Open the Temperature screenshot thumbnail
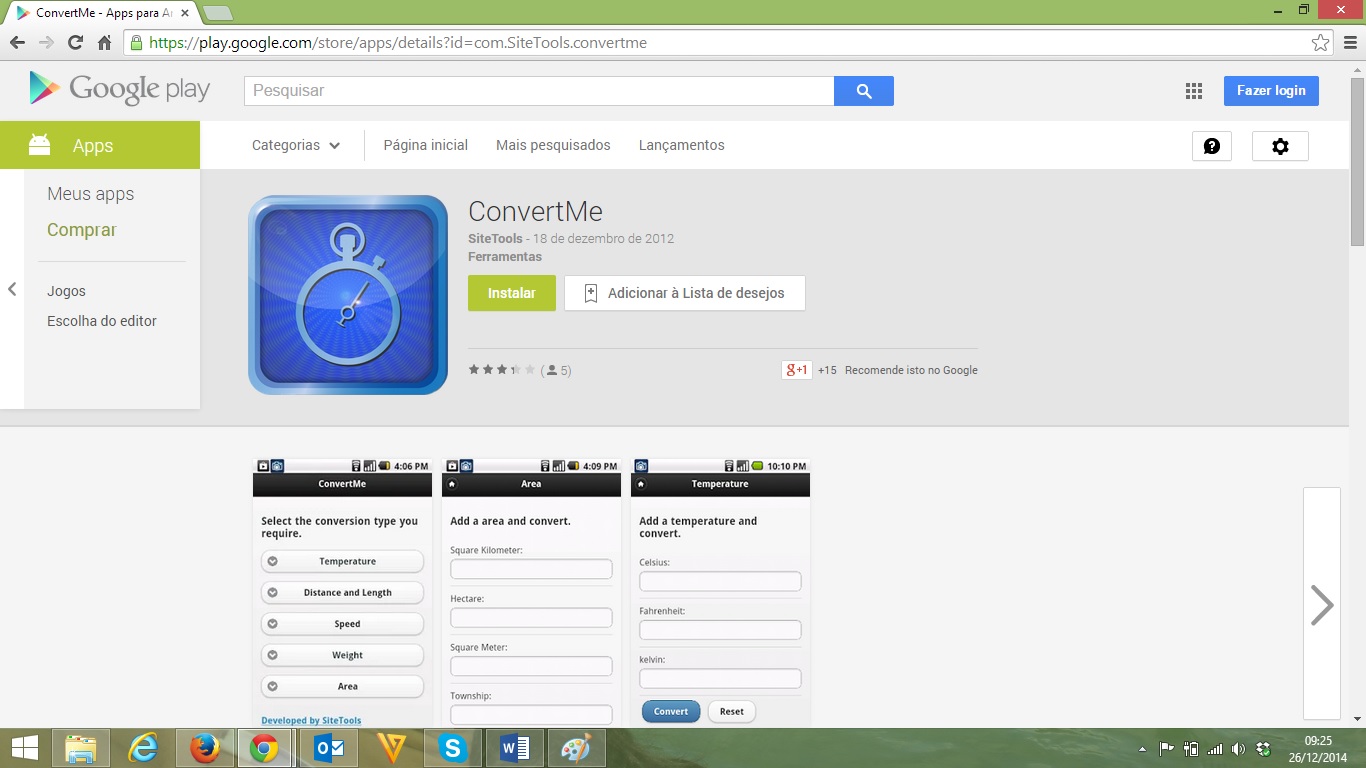Screen dimensions: 1366x768 720,592
